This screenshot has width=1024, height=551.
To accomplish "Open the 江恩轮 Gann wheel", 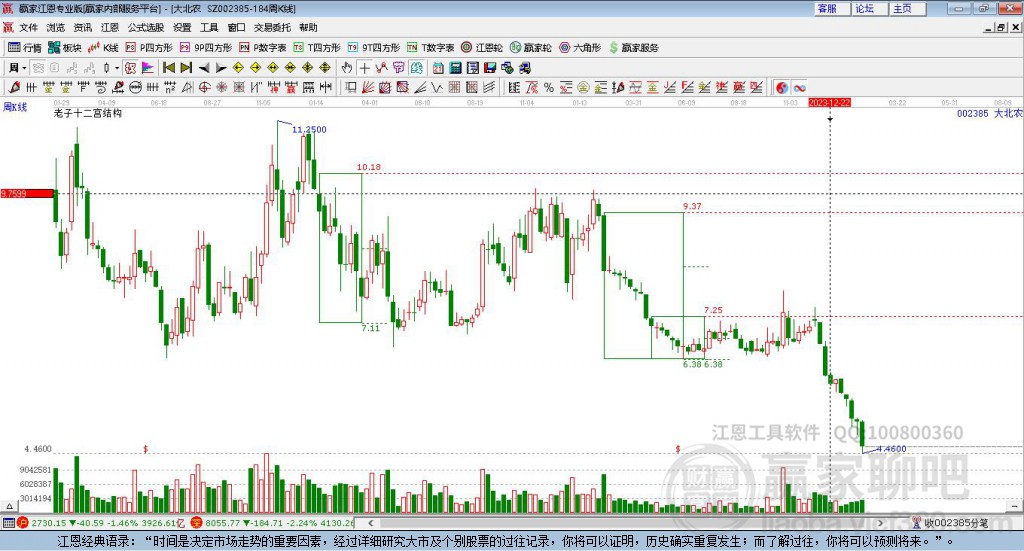I will click(482, 48).
